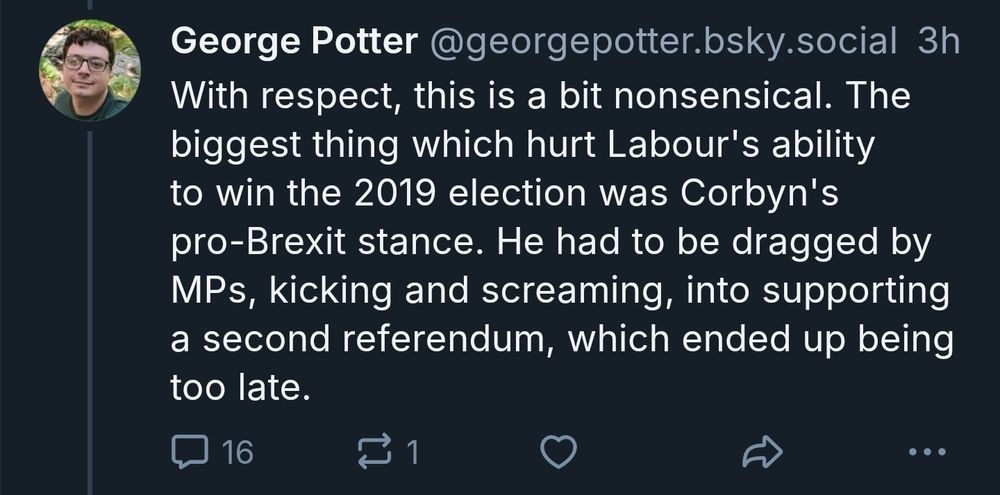Click the George Potter display name
1000x495 pixels.
294,42
